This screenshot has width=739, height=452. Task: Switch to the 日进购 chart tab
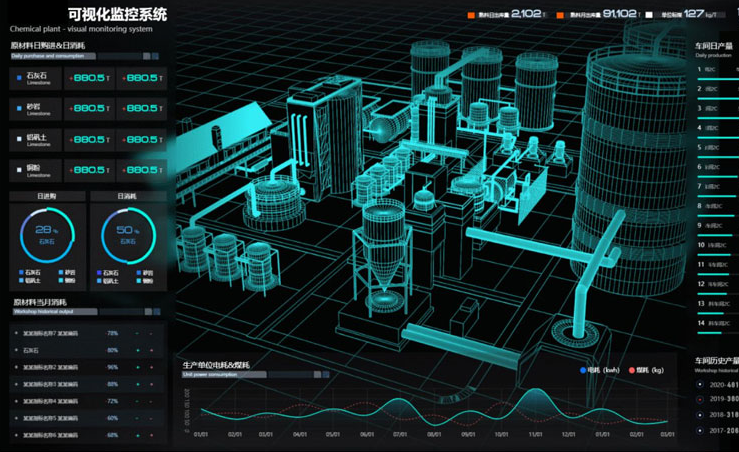(47, 196)
